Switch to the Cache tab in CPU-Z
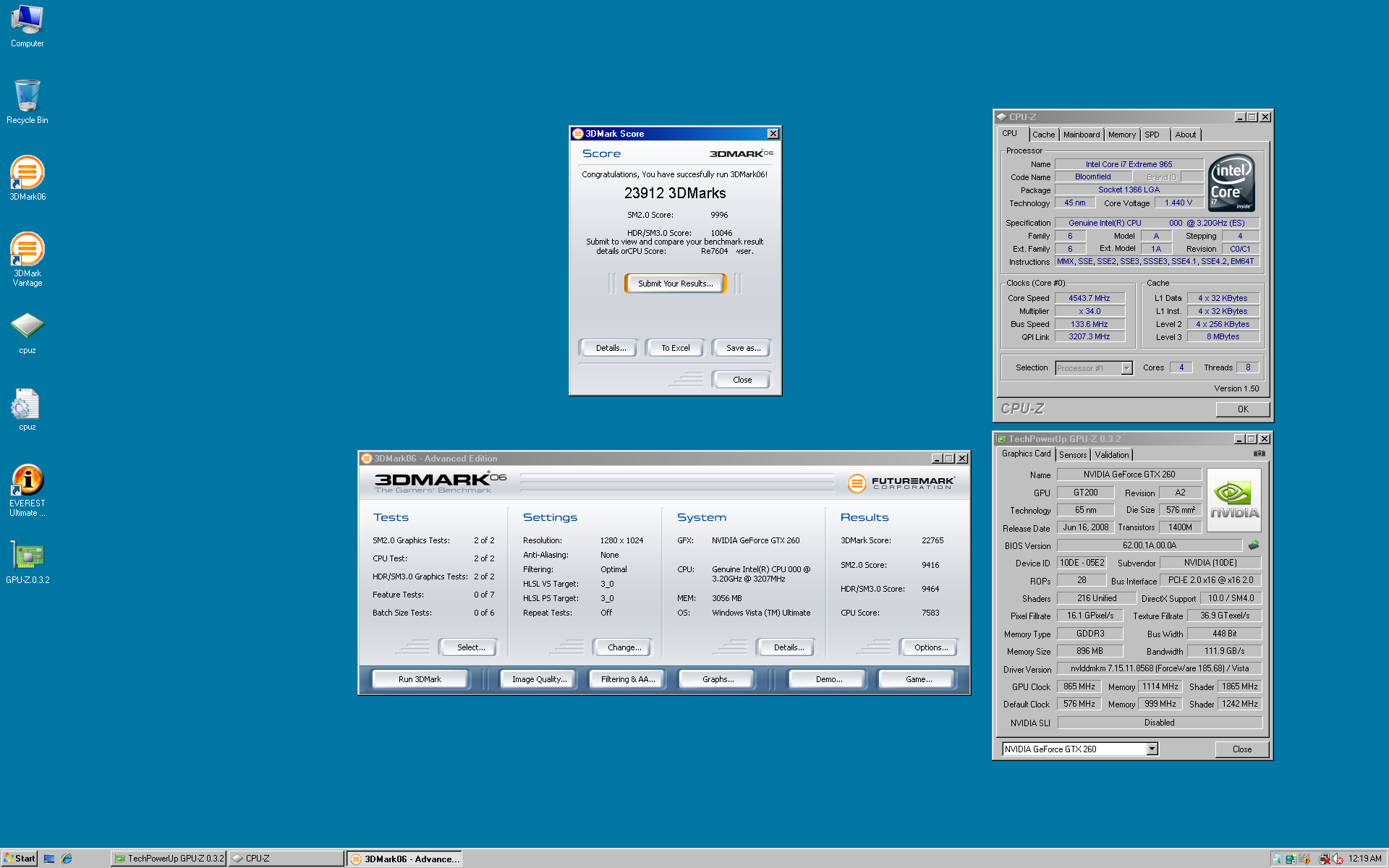The image size is (1389, 868). pos(1043,135)
